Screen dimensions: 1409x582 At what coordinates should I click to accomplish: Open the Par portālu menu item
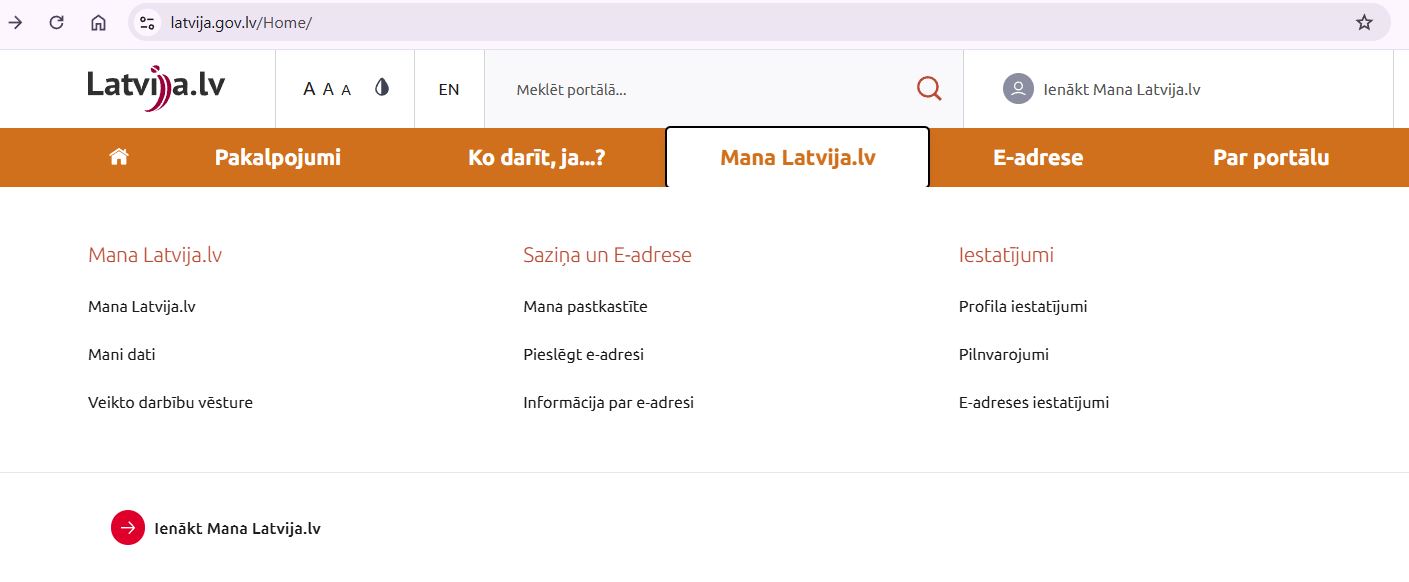pyautogui.click(x=1270, y=157)
